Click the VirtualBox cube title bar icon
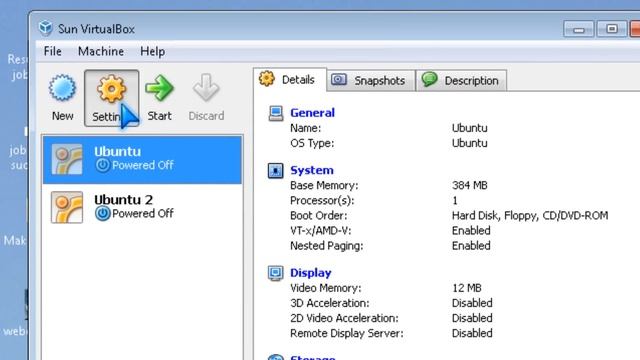This screenshot has height=360, width=640. [46, 28]
